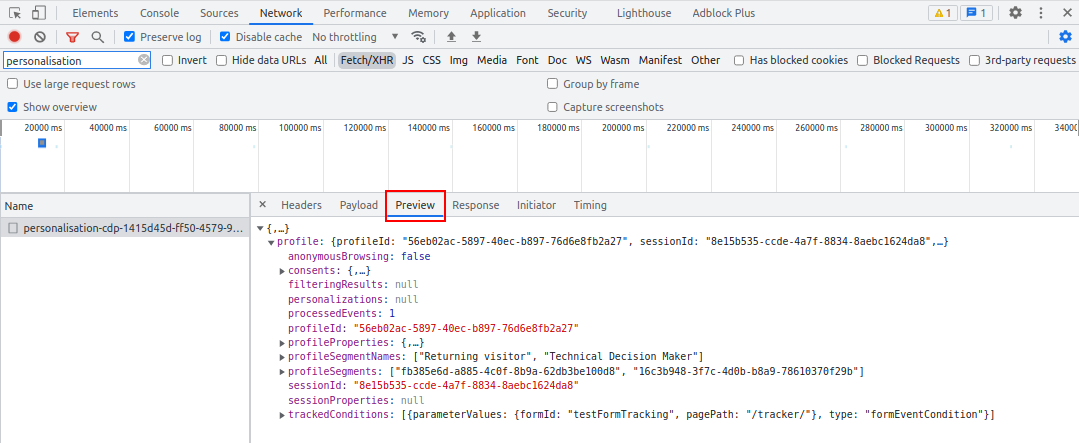
Task: Switch to the Elements panel tab
Action: [x=95, y=13]
